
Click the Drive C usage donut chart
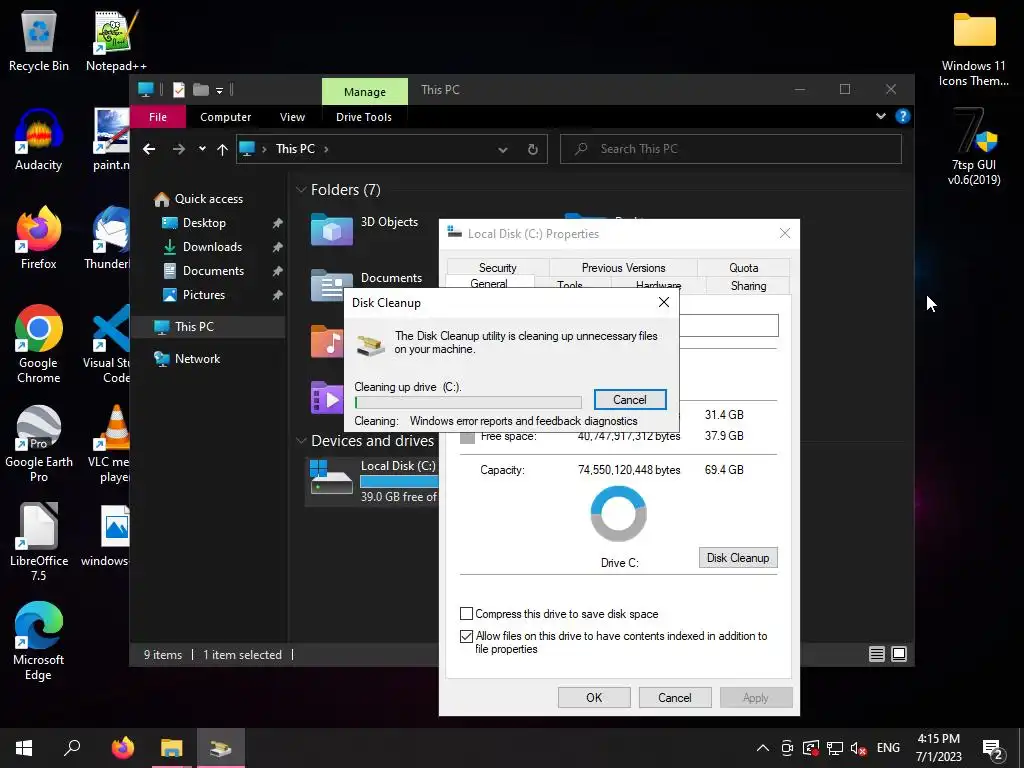coord(618,514)
